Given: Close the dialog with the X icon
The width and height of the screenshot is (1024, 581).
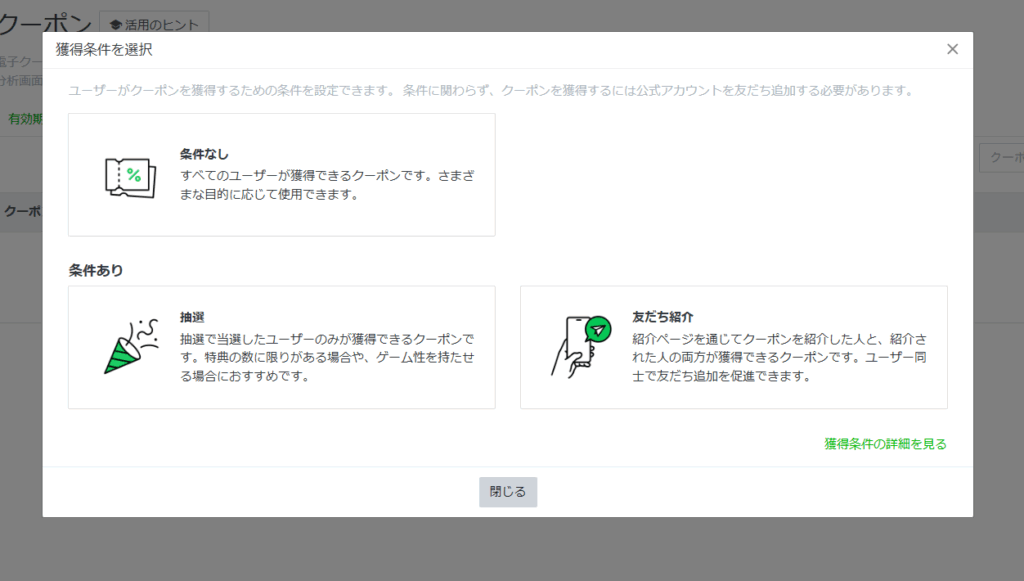Looking at the screenshot, I should [952, 49].
